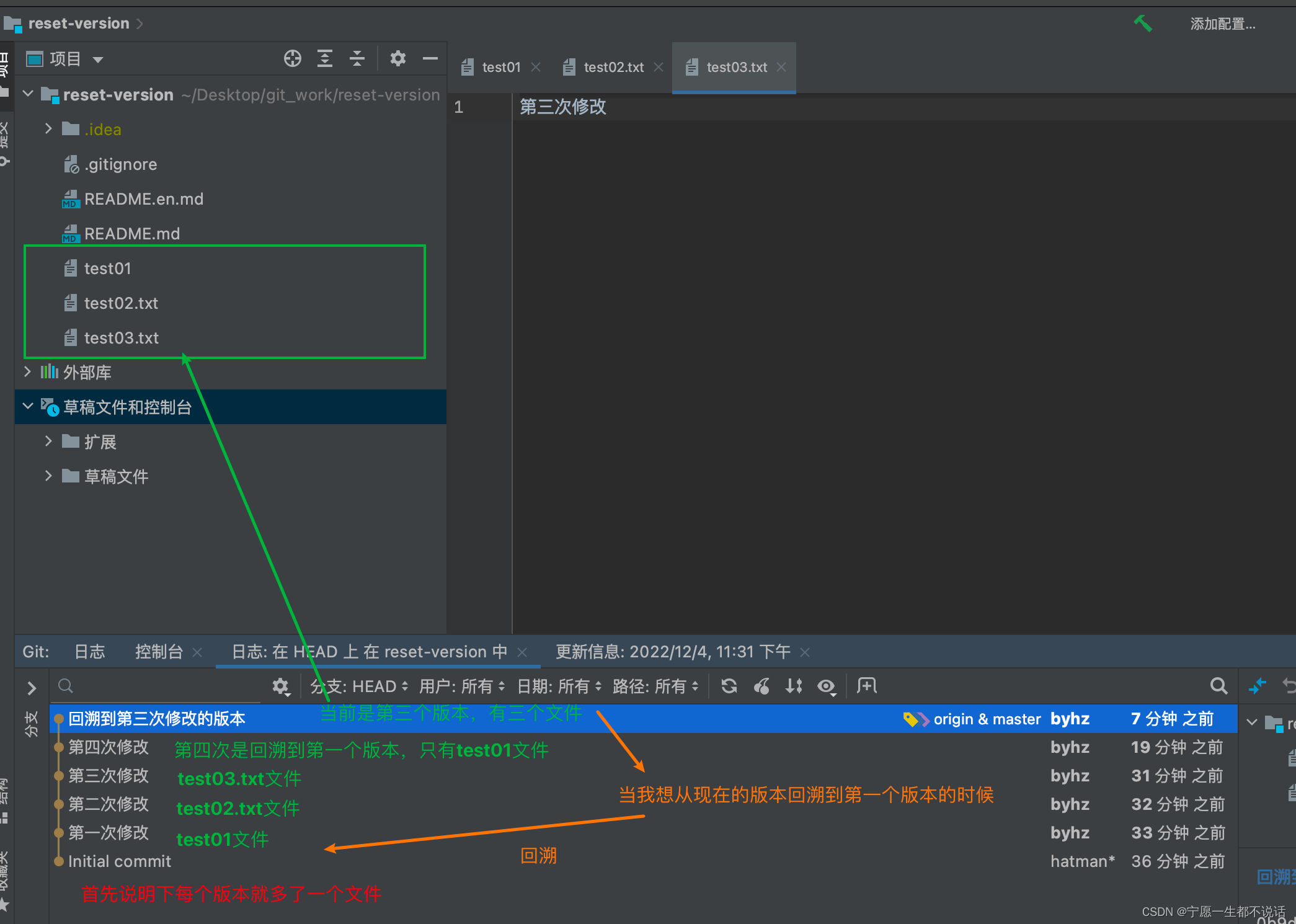Click the reset-version breadcrumb
Viewport: 1296px width, 924px height.
pyautogui.click(x=78, y=24)
